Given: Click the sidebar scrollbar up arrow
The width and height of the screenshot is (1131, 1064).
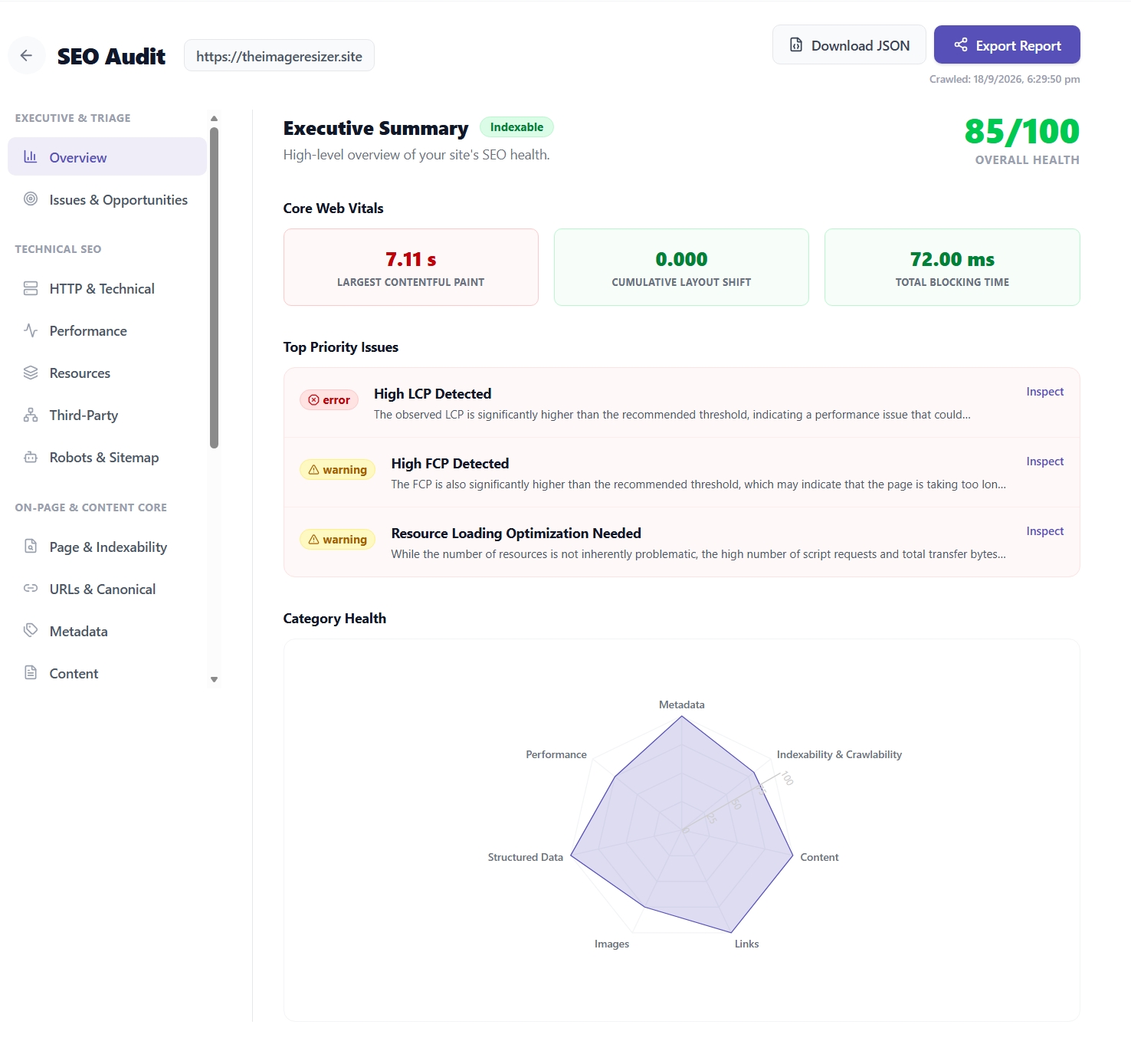Looking at the screenshot, I should [214, 118].
